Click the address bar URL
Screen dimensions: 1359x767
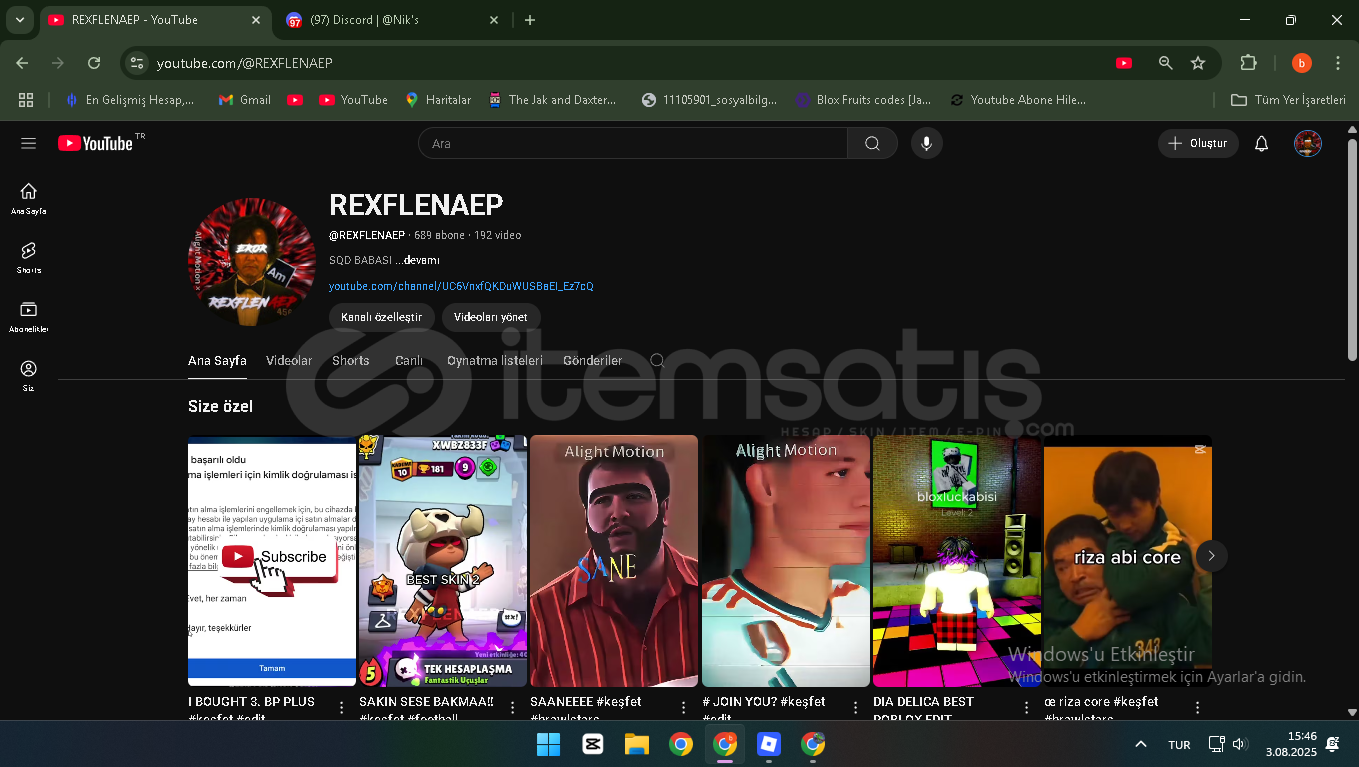click(x=244, y=62)
